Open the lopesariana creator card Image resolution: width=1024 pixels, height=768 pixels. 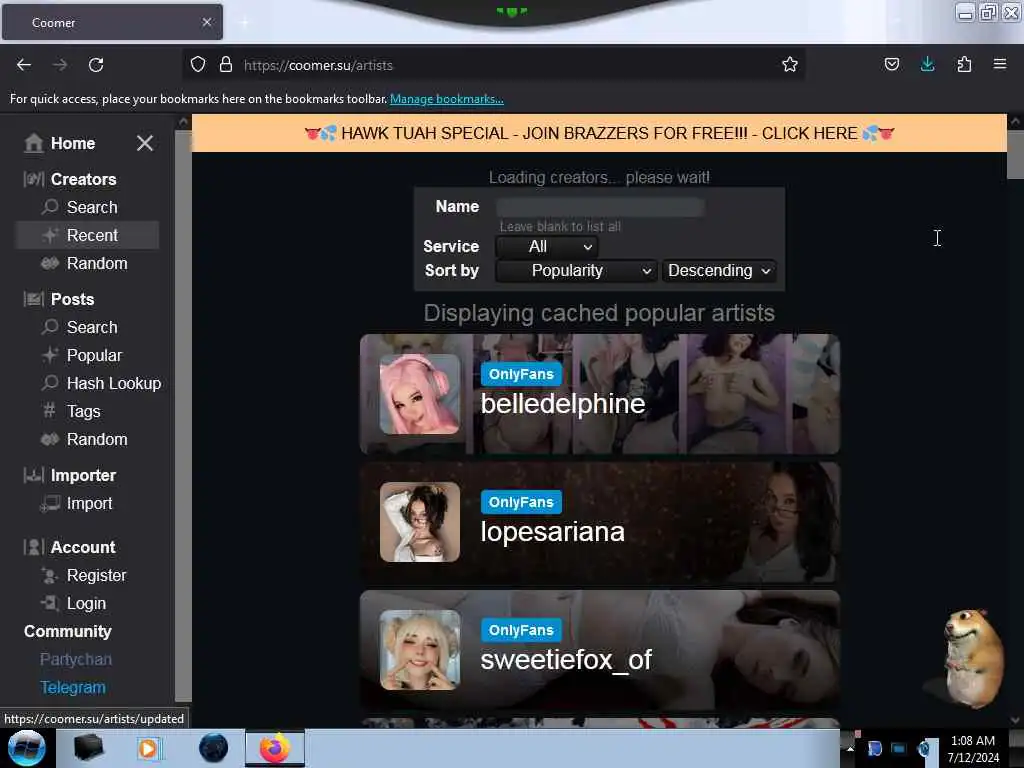(600, 522)
